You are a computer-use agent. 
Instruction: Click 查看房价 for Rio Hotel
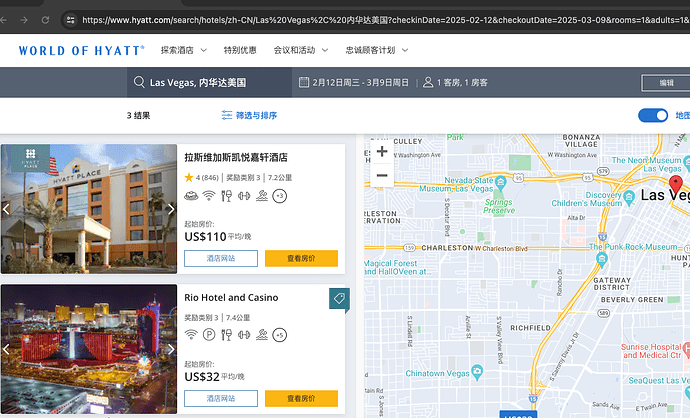[x=301, y=398]
